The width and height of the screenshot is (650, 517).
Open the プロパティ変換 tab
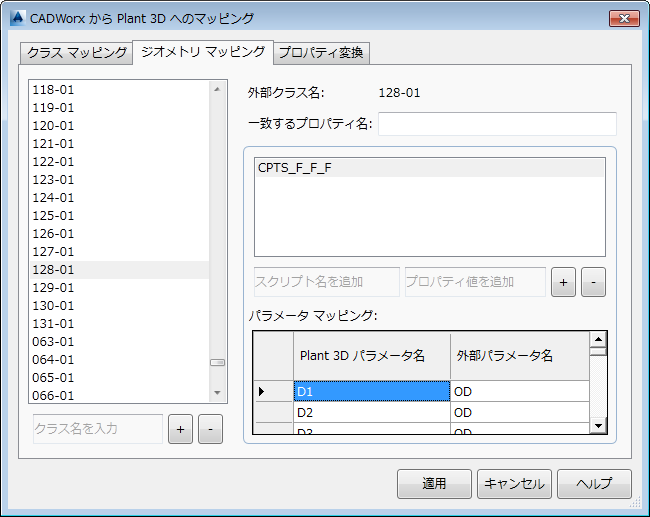point(321,53)
